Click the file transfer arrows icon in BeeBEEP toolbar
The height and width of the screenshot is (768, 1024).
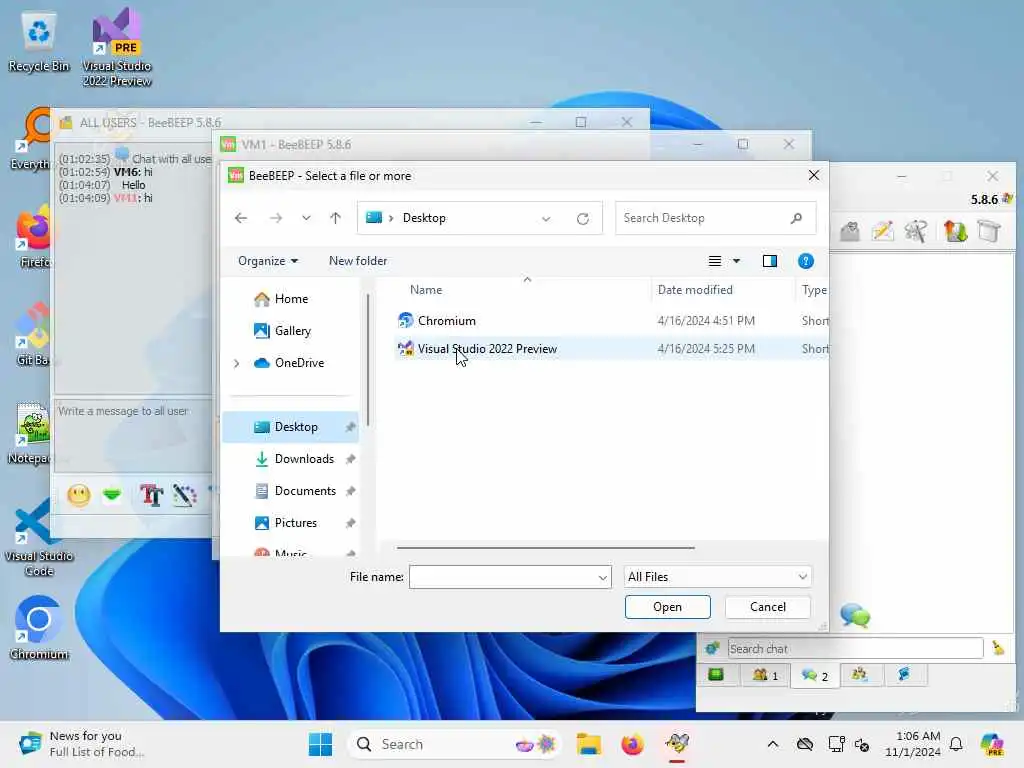point(955,231)
